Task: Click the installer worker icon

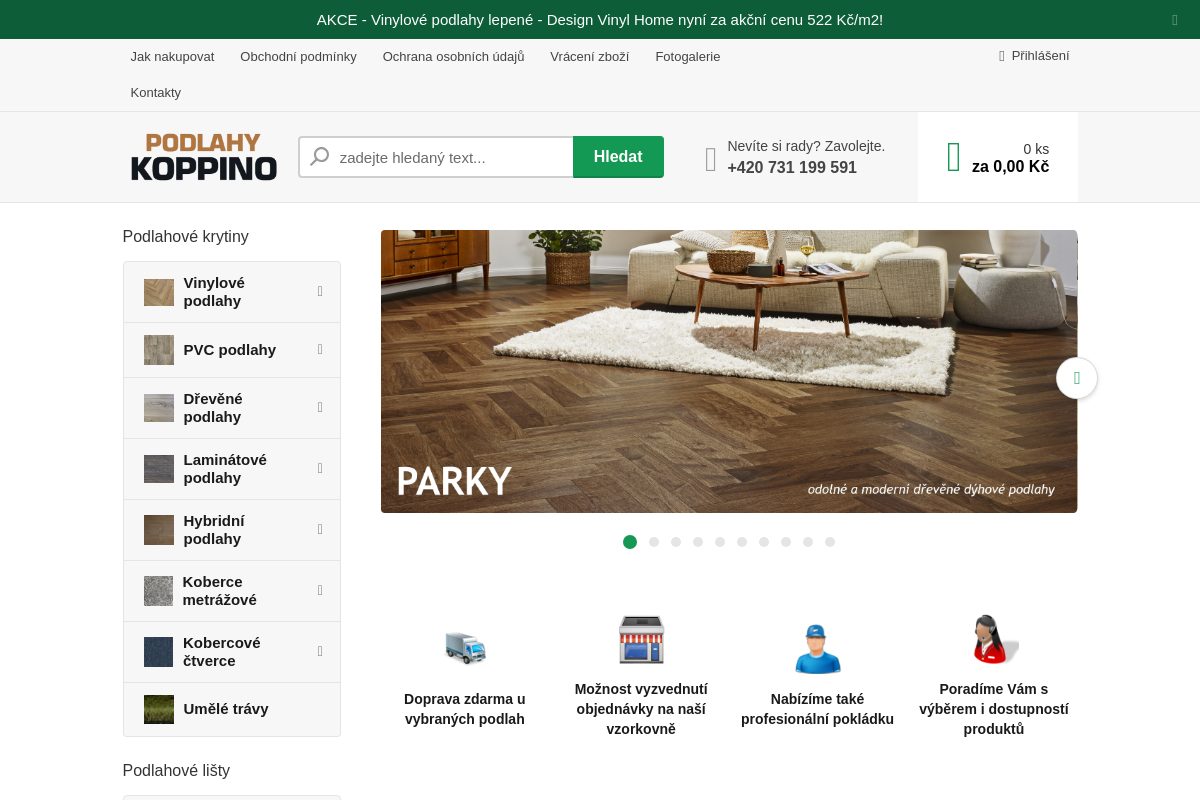Action: (817, 648)
